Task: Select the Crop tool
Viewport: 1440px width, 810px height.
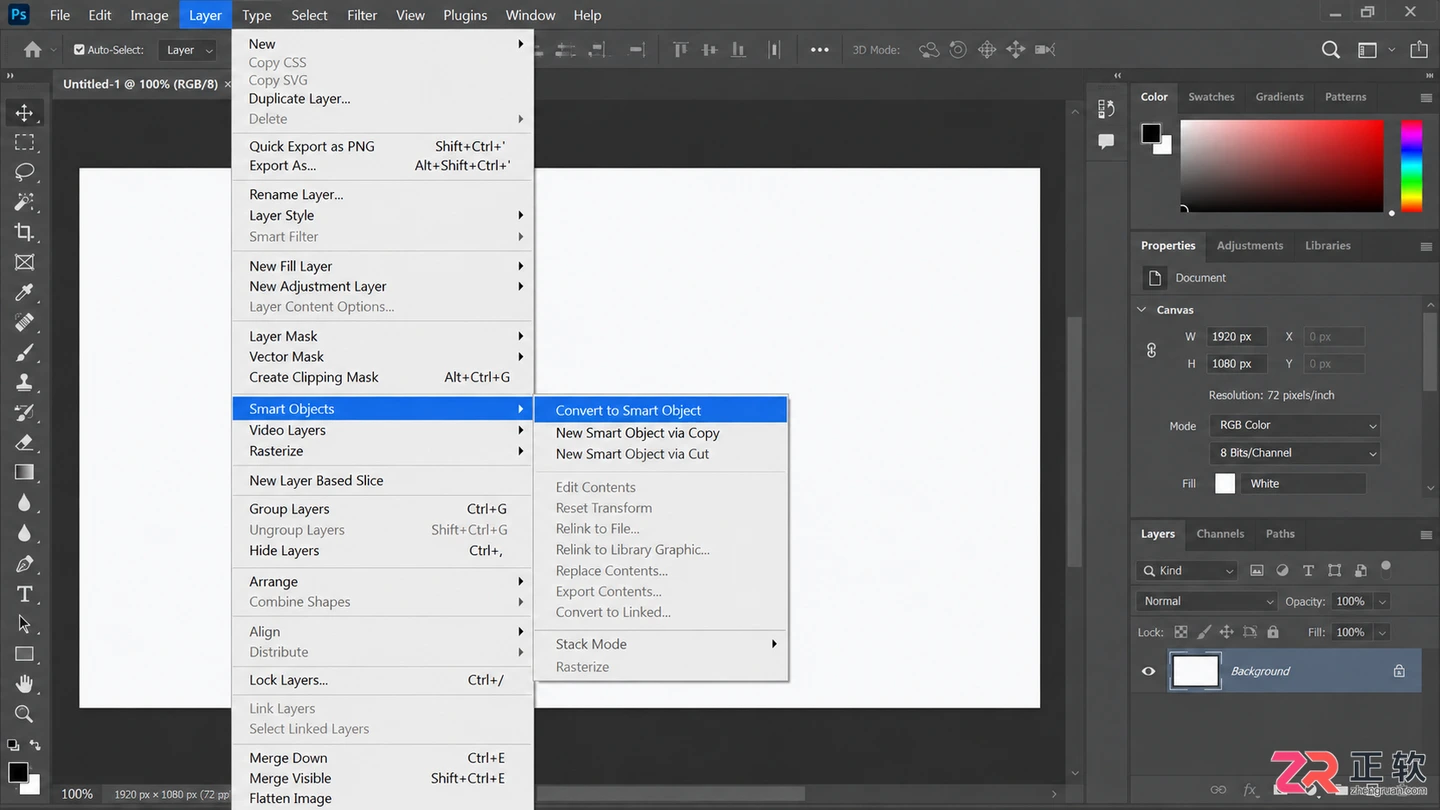Action: (x=24, y=232)
